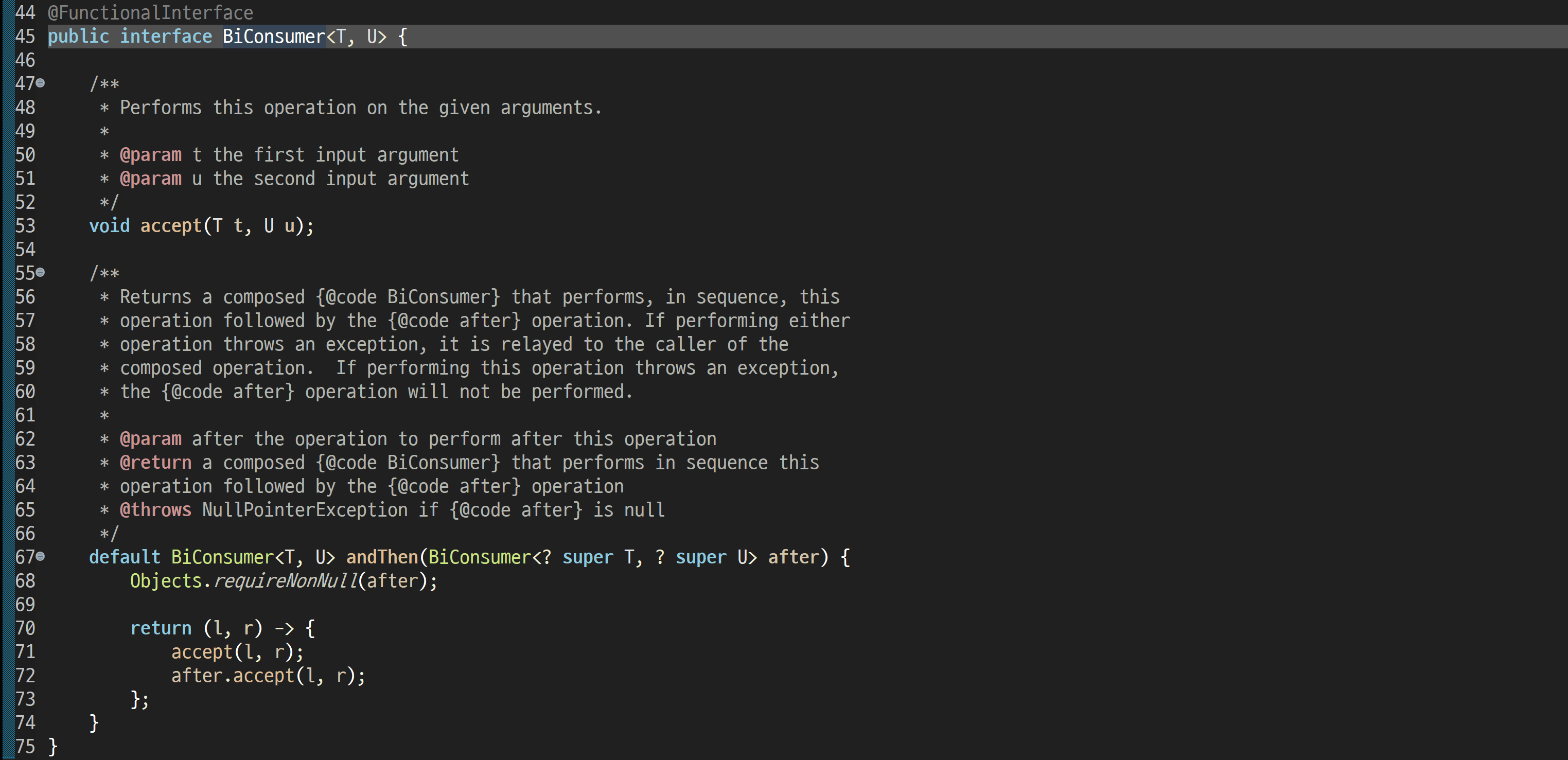The width and height of the screenshot is (1568, 760).
Task: Click 'the first input argument' on line 50
Action: point(336,154)
